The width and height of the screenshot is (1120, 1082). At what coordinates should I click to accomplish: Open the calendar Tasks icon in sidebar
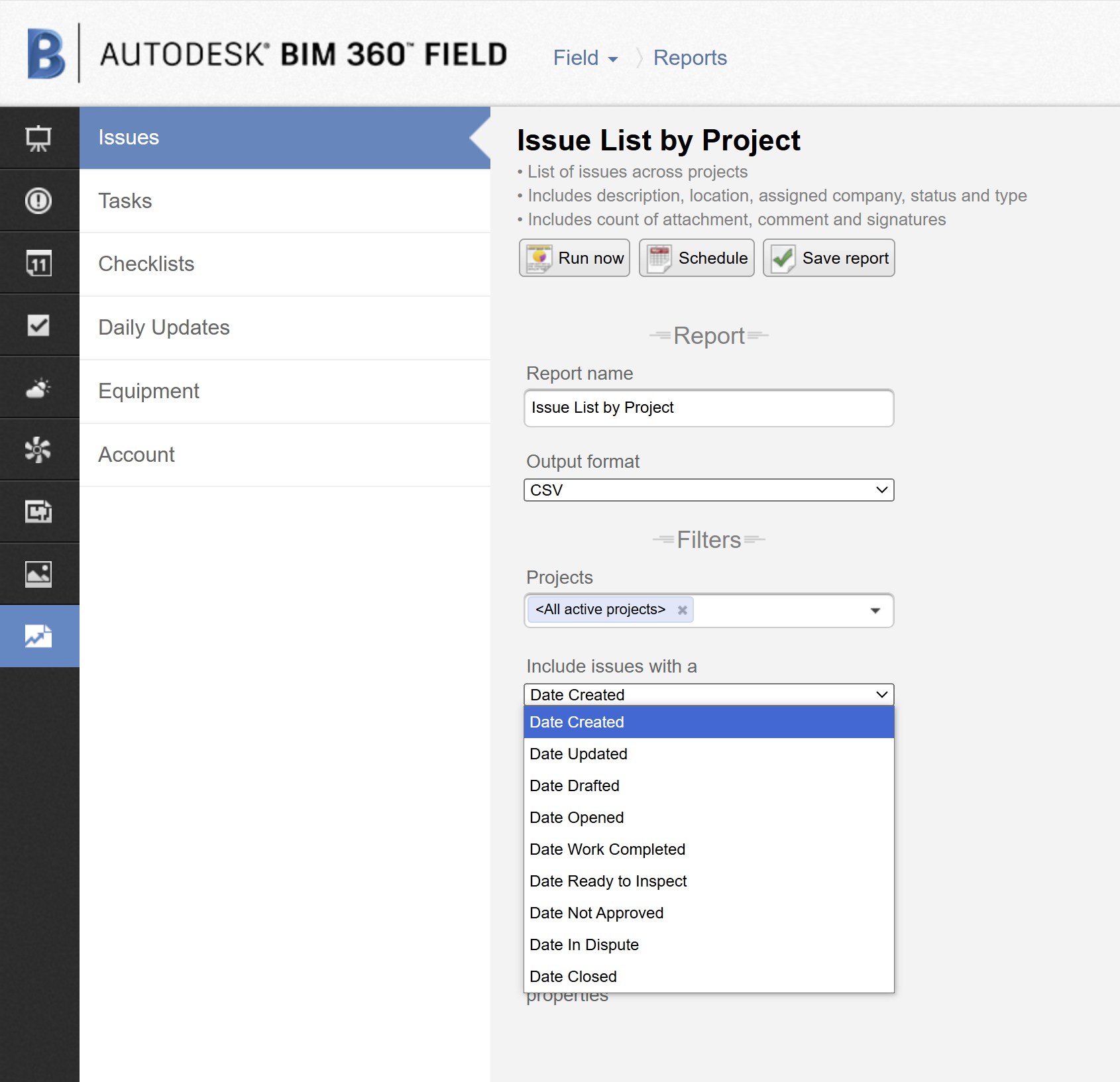coord(39,263)
